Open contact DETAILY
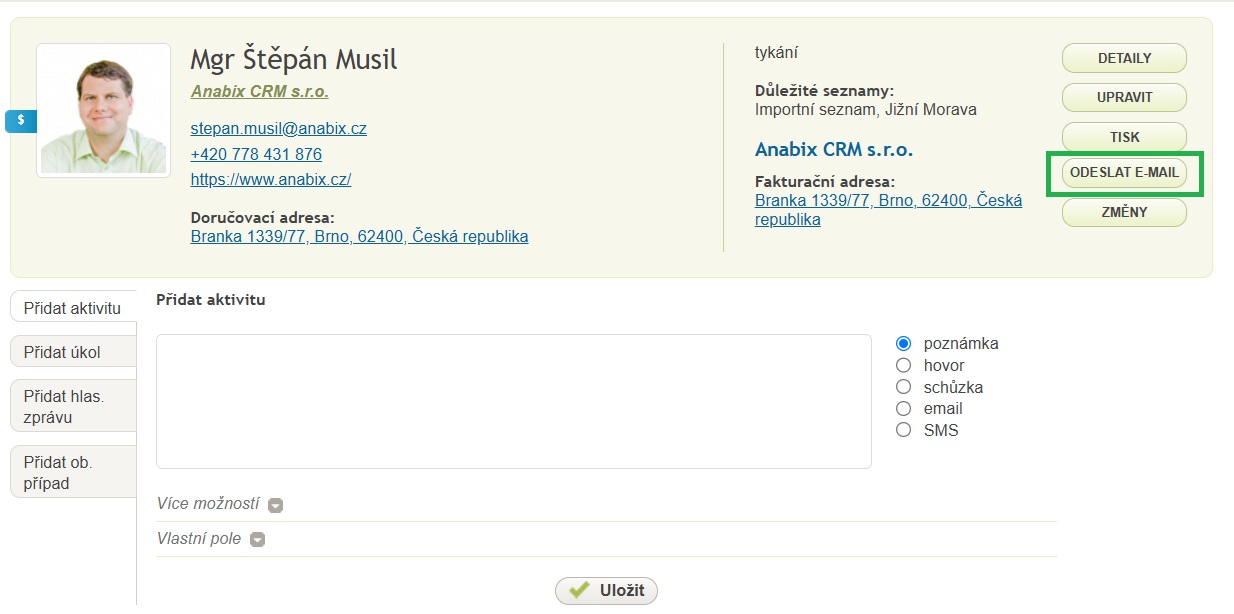Screen dimensions: 1234x614 [x=1124, y=58]
